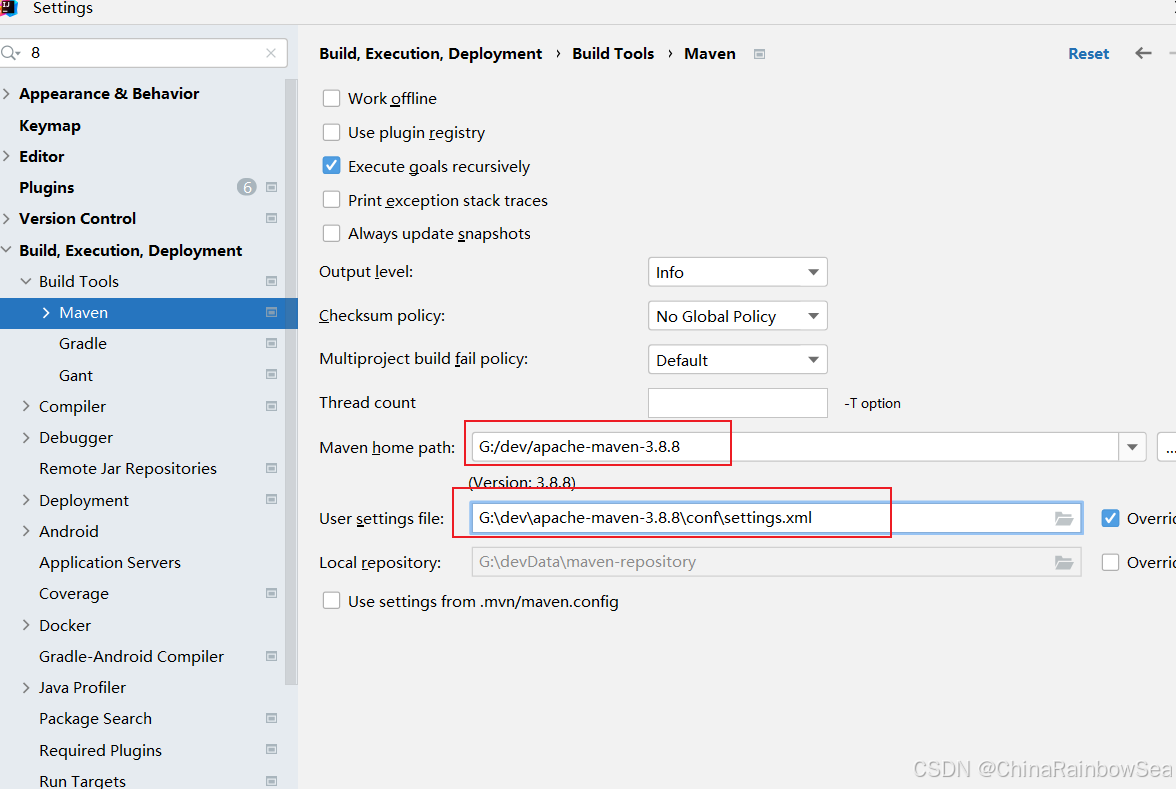Screen dimensions: 1176x789
Task: Click the Reset link
Action: coord(1088,53)
